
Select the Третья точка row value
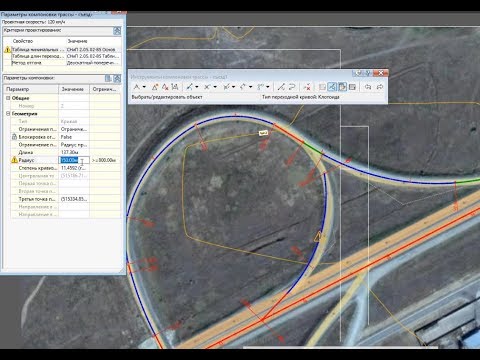click(x=74, y=199)
